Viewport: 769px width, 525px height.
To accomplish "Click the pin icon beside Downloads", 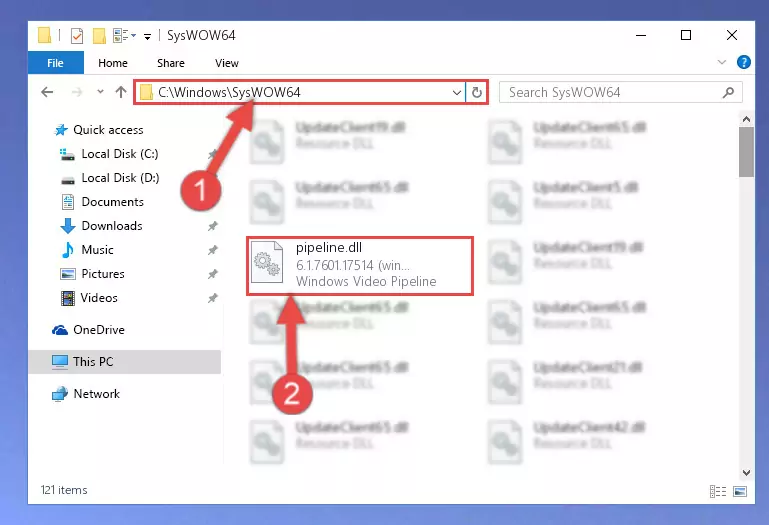I will click(x=212, y=226).
